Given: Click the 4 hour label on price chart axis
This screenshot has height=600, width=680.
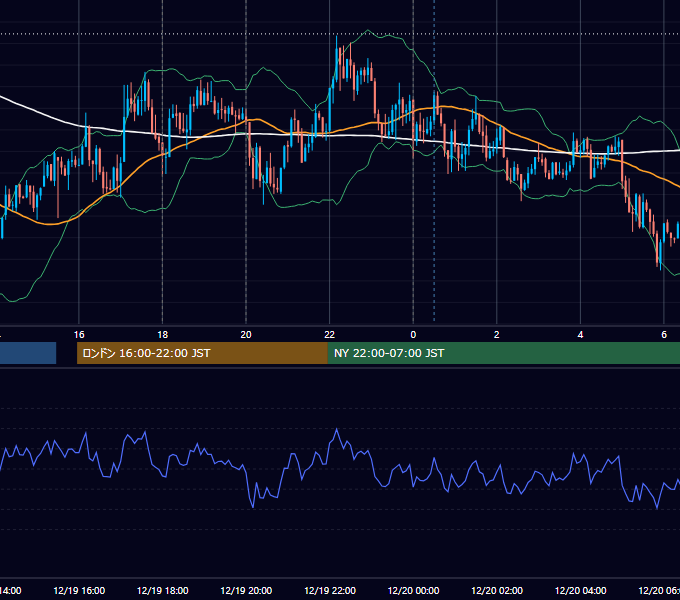Looking at the screenshot, I should coord(580,334).
